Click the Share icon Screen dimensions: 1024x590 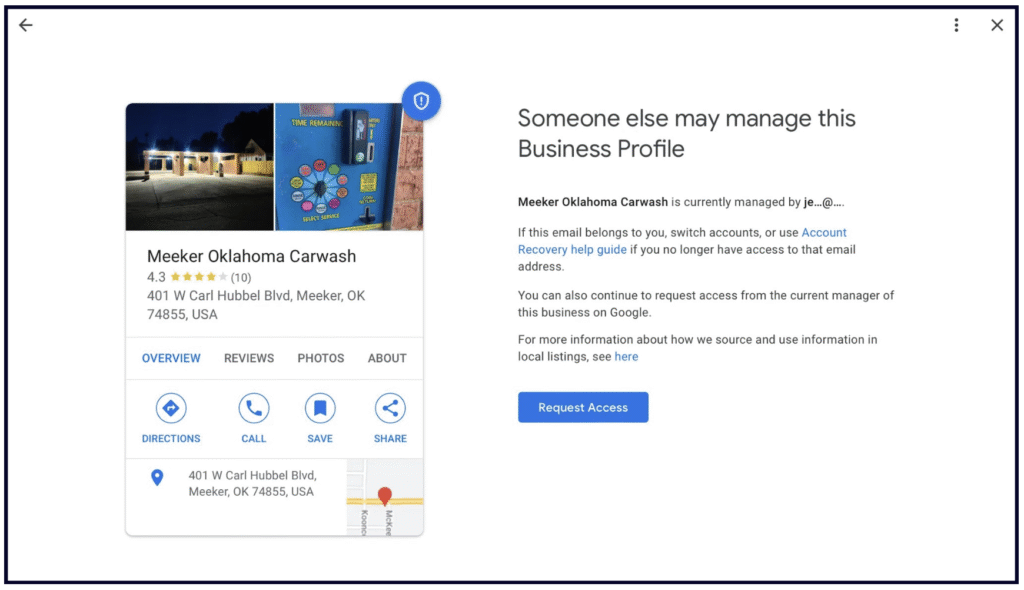390,408
